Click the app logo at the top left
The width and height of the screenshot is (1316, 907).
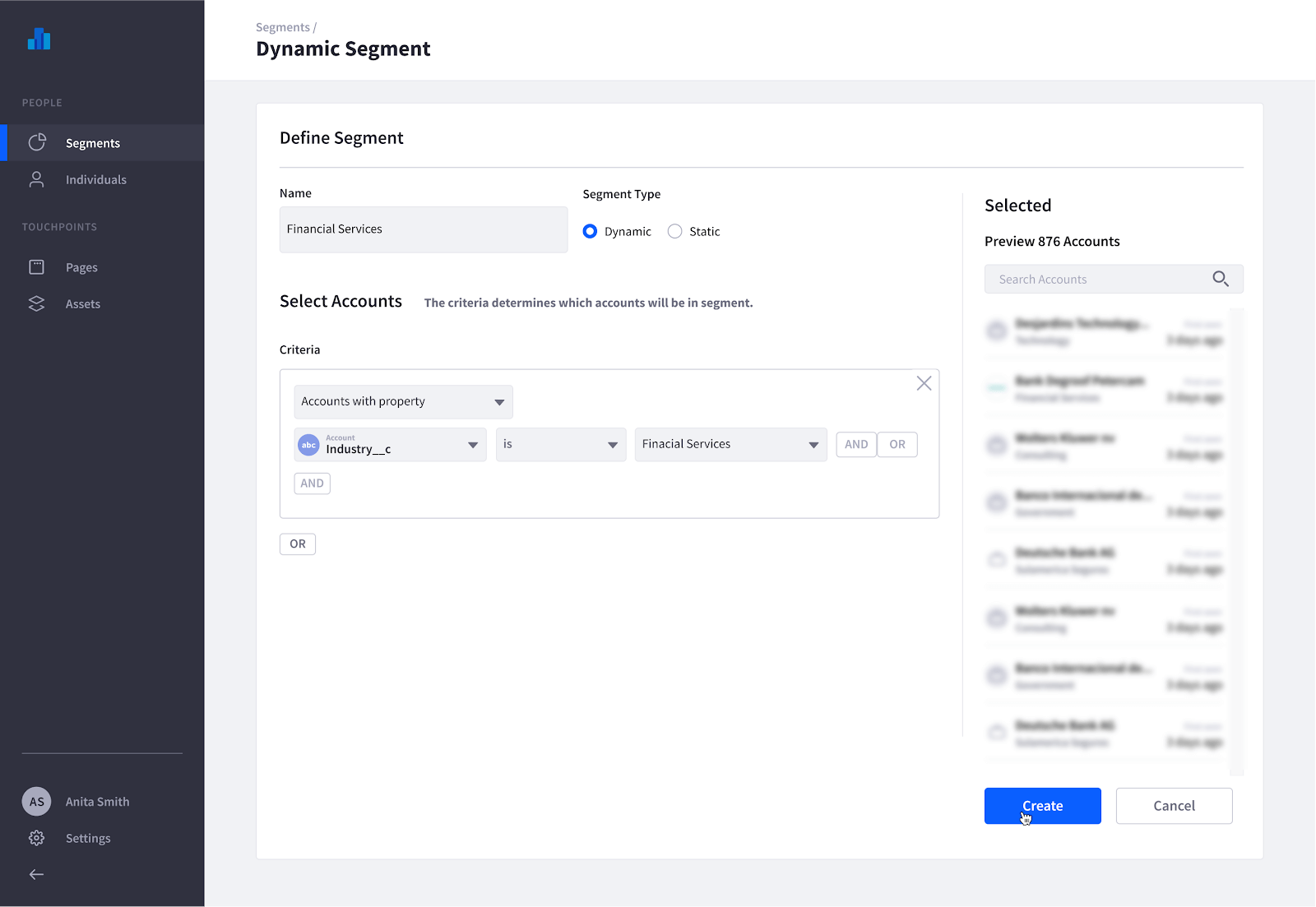(39, 39)
